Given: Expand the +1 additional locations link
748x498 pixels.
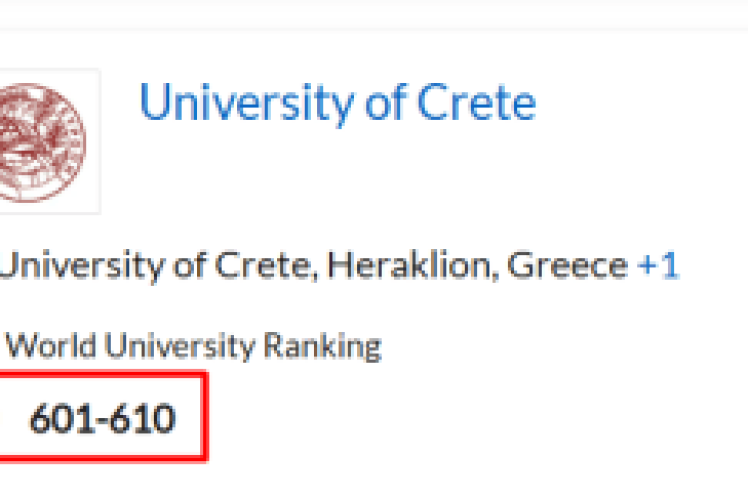Looking at the screenshot, I should pyautogui.click(x=658, y=266).
